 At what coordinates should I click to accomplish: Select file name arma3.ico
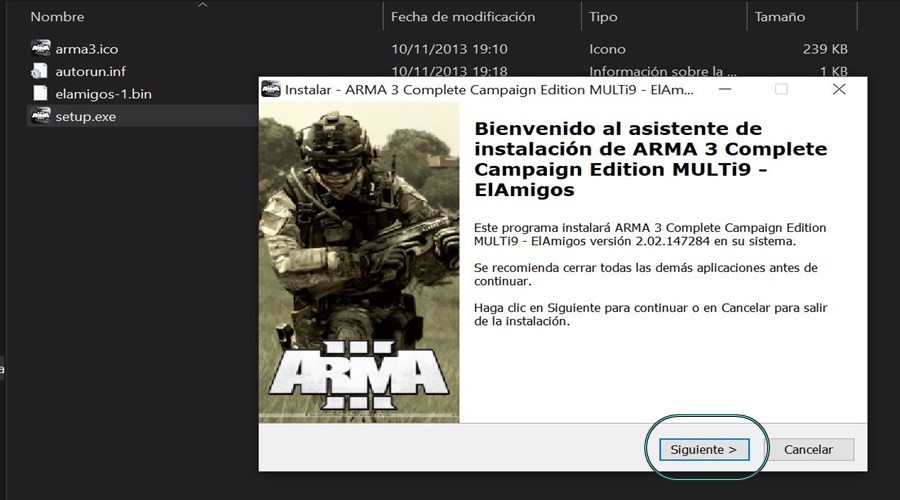coord(87,49)
